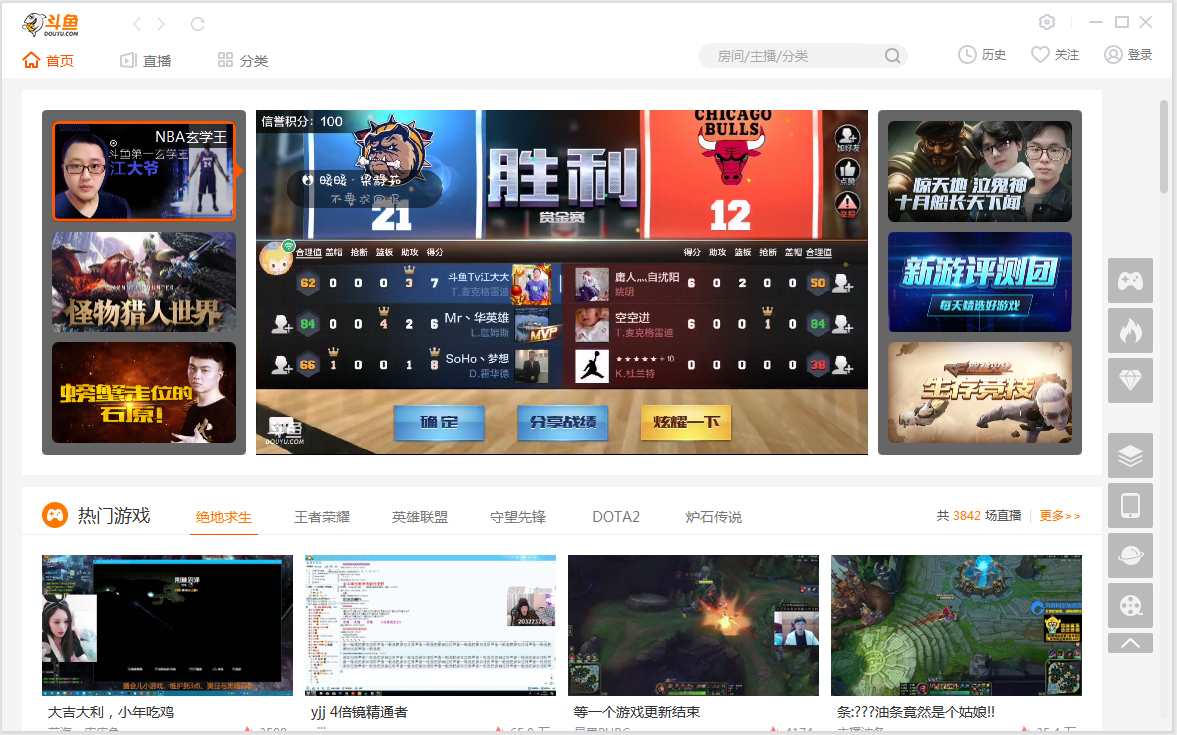Open the 历史 watch history

(x=982, y=55)
